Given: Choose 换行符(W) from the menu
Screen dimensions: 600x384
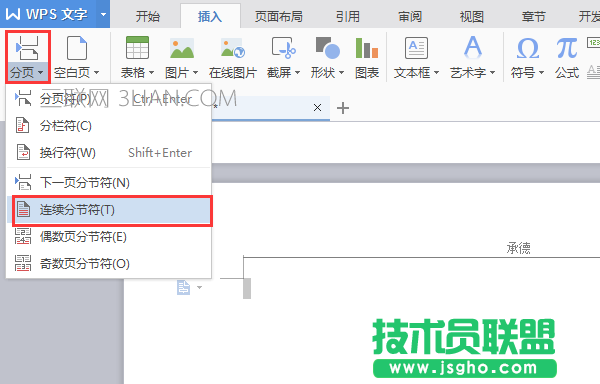Looking at the screenshot, I should coord(109,153).
